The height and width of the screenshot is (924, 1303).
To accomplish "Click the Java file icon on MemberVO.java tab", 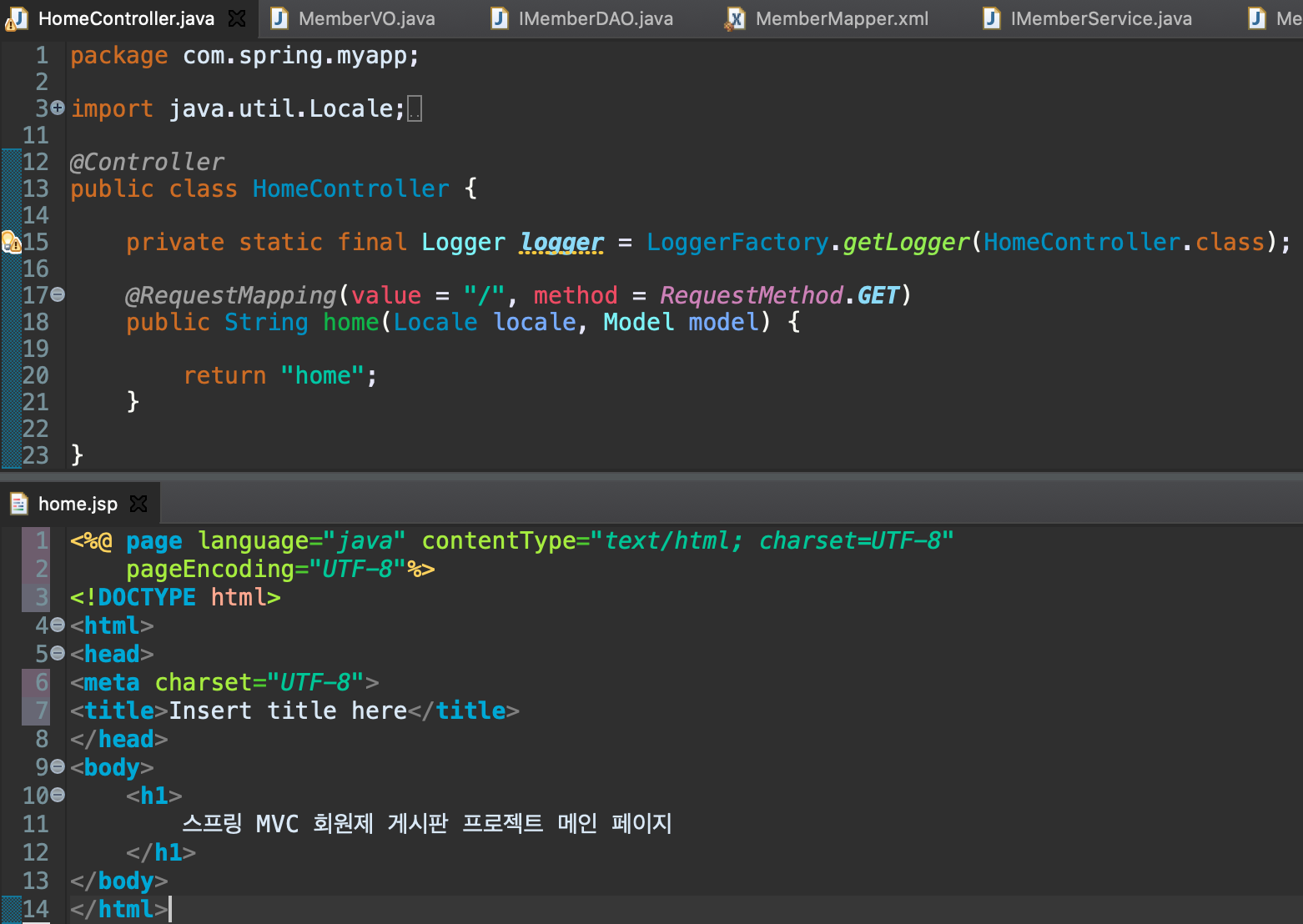I will click(279, 18).
